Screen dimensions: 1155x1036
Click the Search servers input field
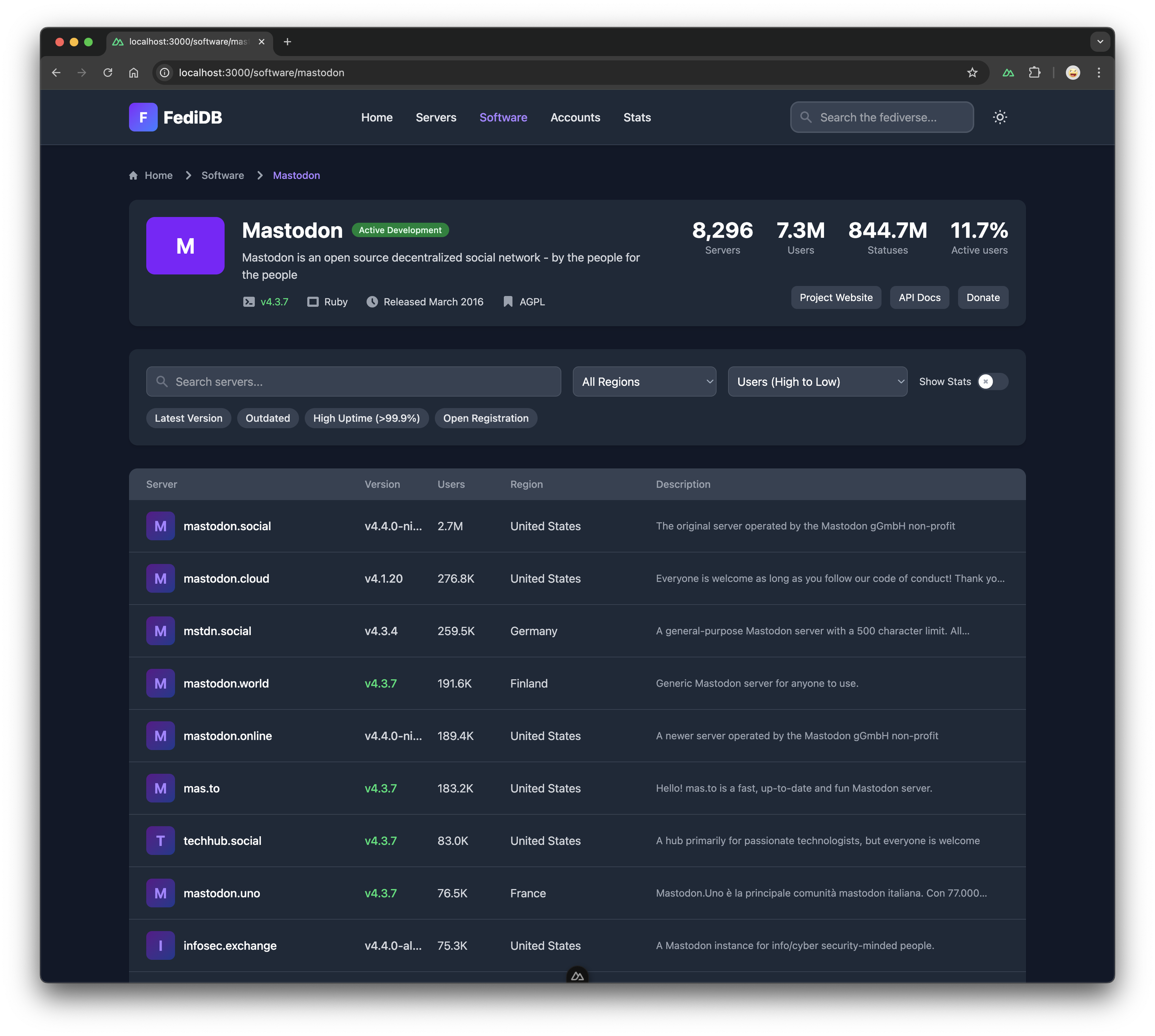(353, 381)
